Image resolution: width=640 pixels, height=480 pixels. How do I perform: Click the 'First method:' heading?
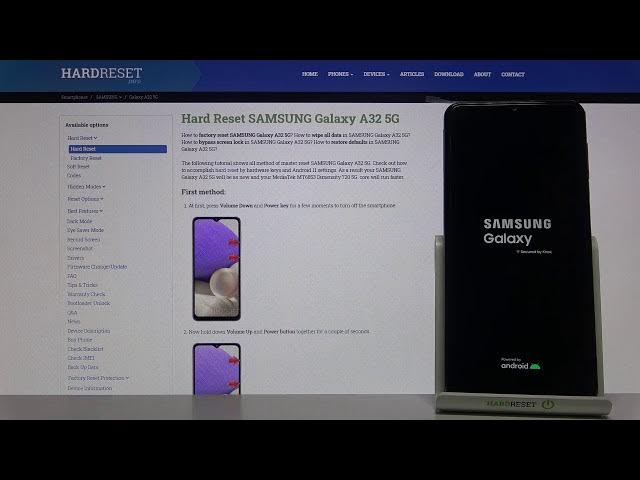coord(203,192)
